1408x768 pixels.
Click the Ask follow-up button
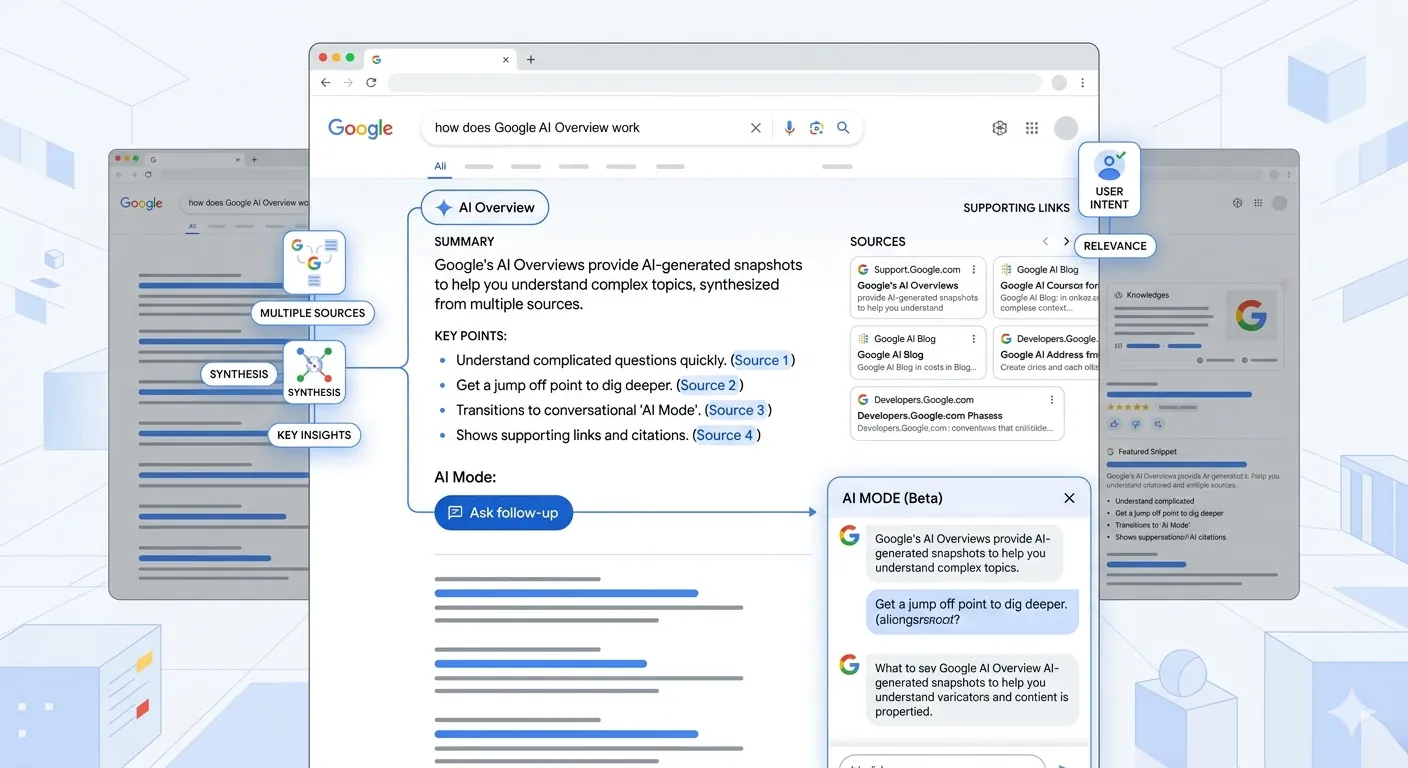point(503,513)
